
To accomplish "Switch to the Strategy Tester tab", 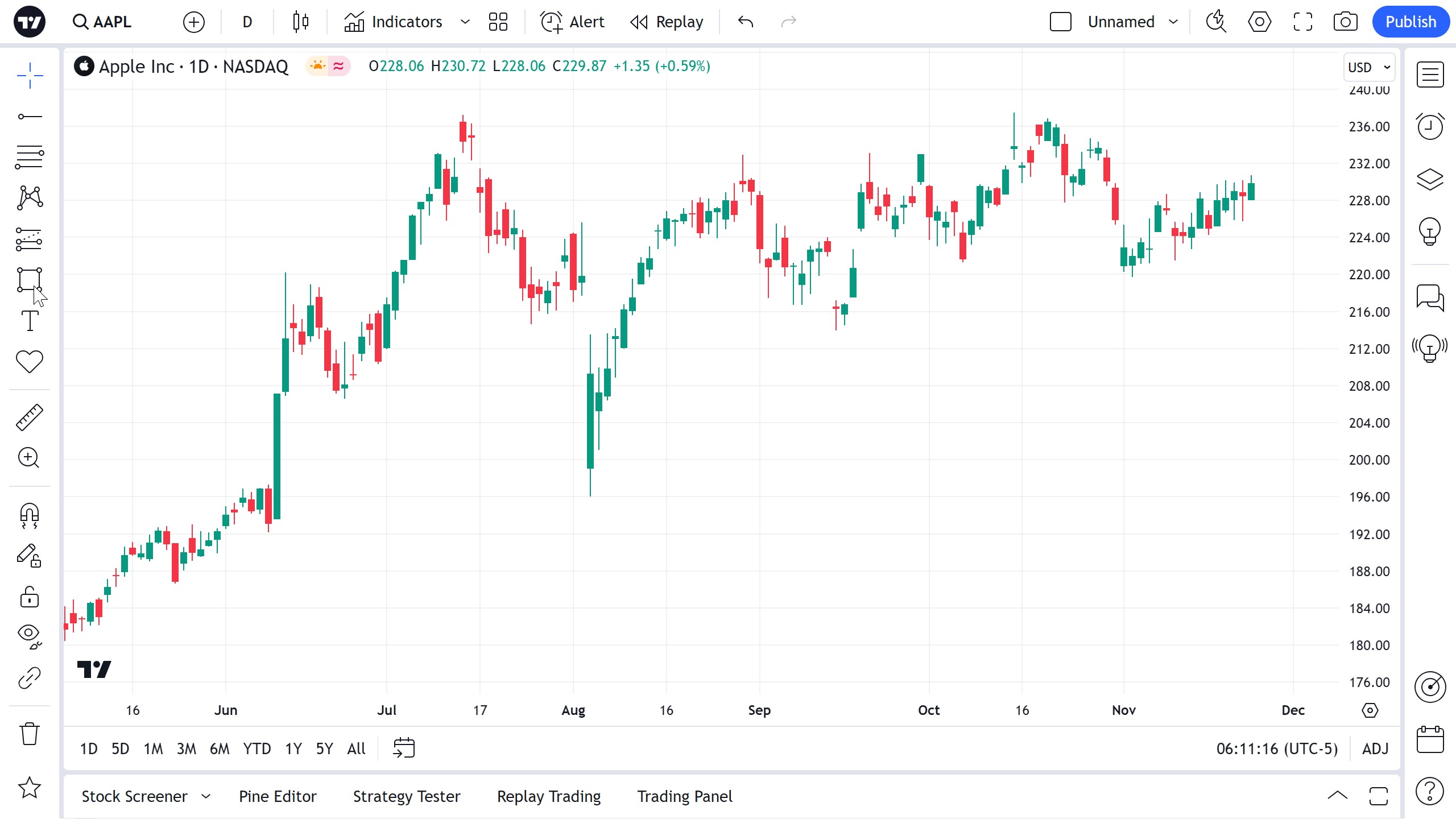I will 407,796.
